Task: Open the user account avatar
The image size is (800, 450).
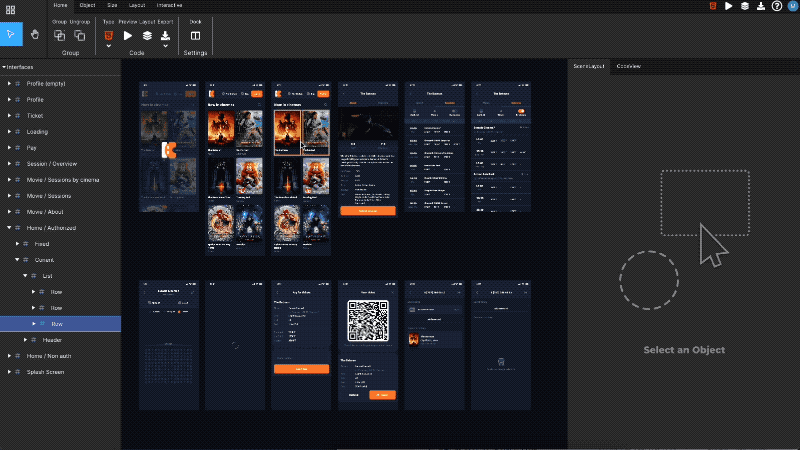Action: [x=793, y=6]
